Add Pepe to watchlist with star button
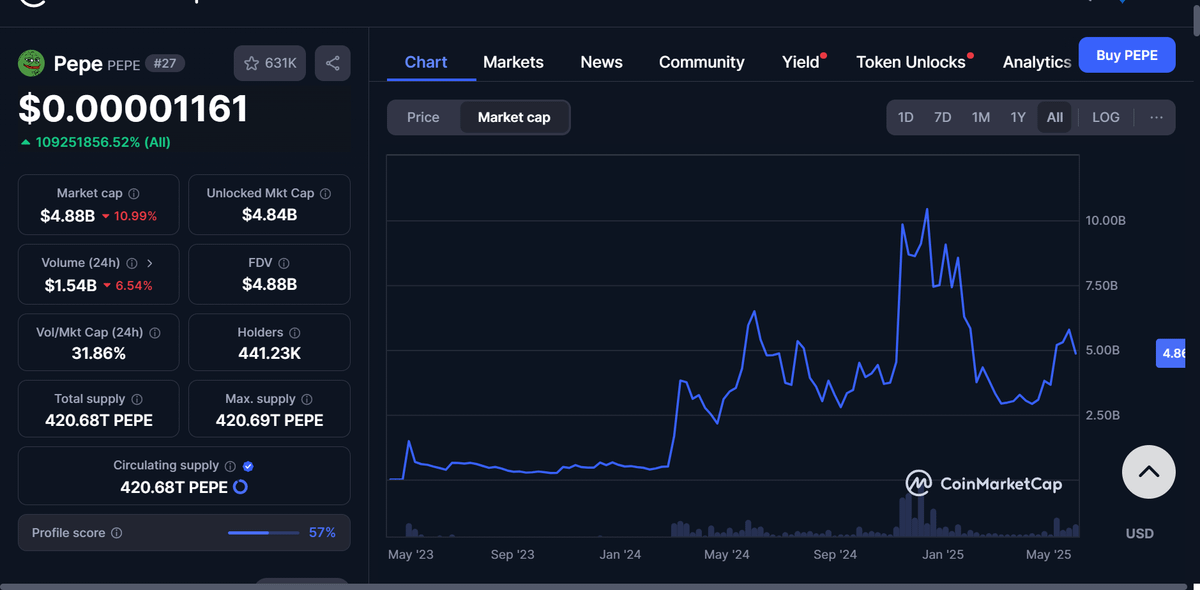This screenshot has width=1200, height=590. 270,63
